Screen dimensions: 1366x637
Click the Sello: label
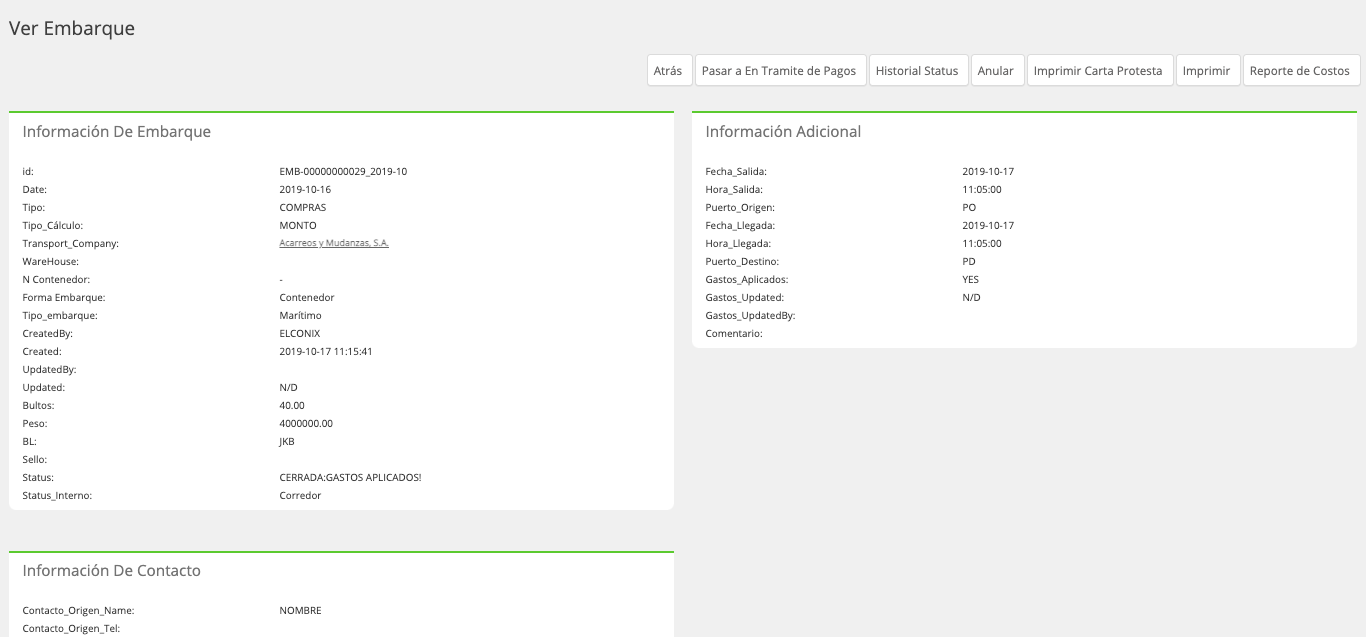point(35,459)
